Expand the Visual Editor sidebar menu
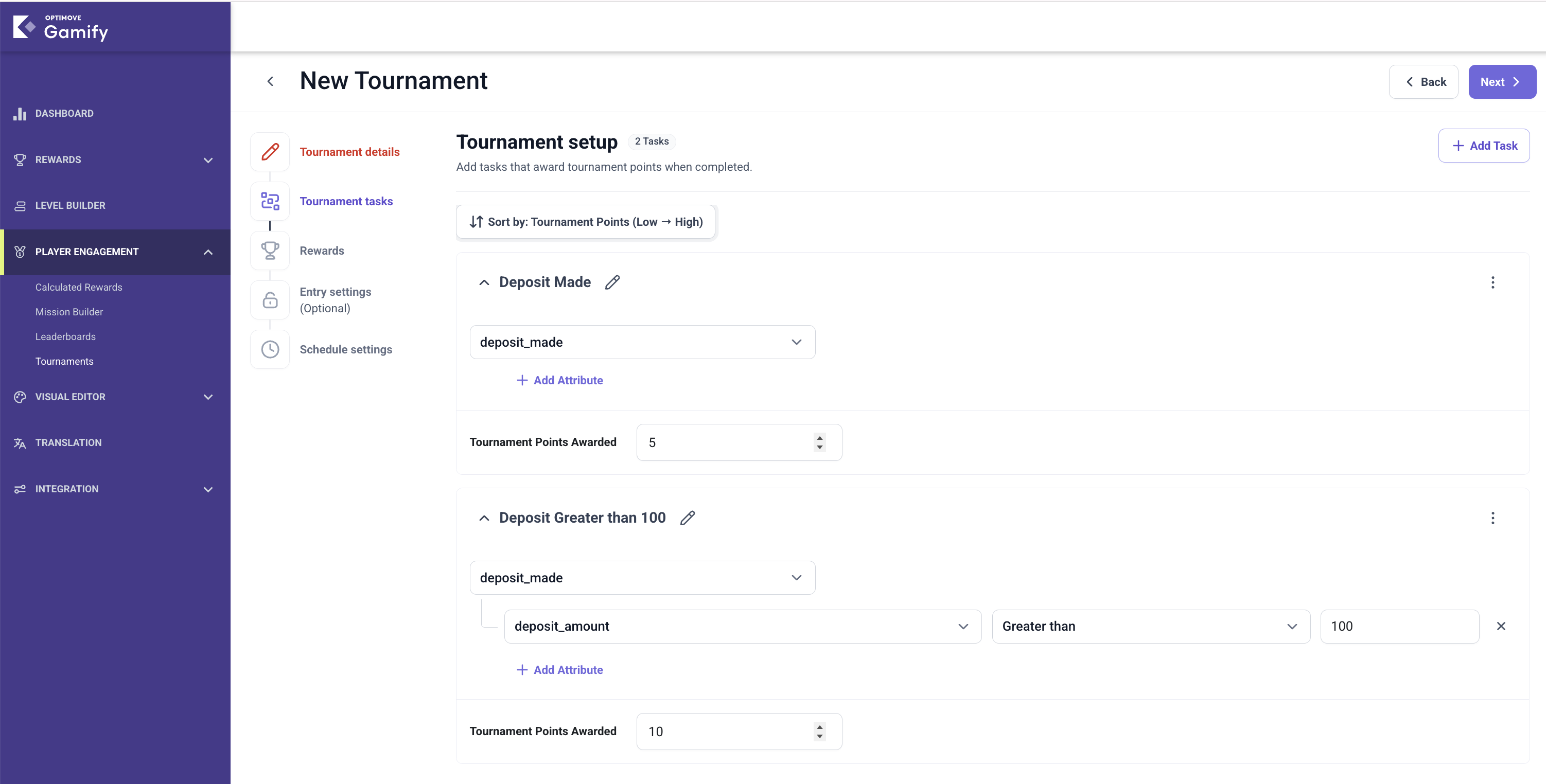Viewport: 1546px width, 784px height. [208, 397]
